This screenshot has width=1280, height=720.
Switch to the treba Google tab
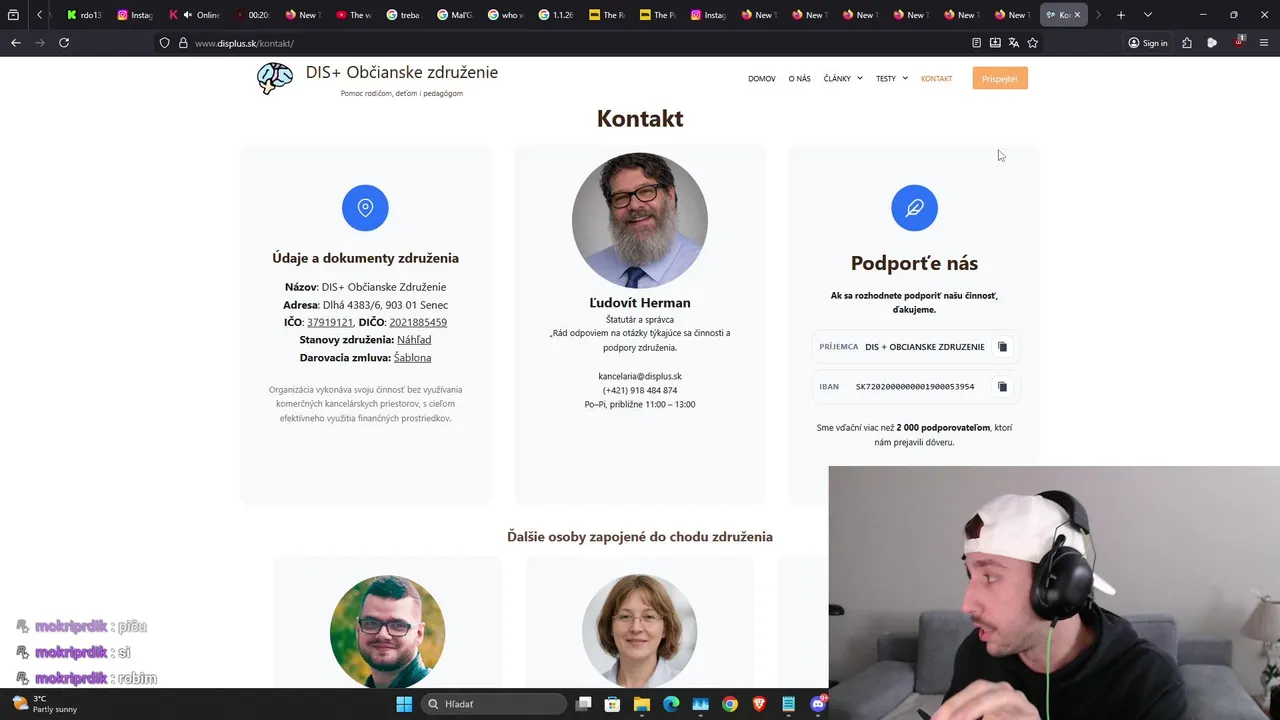[404, 15]
